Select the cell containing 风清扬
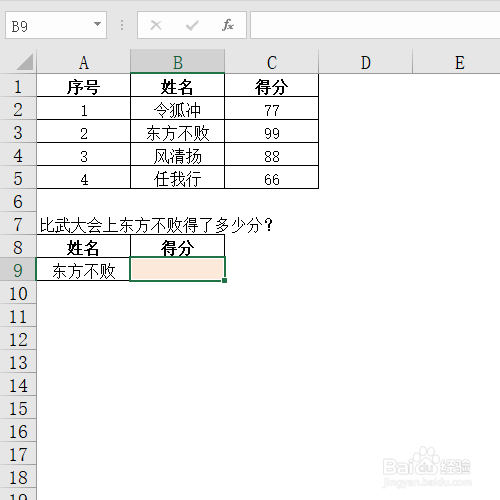Image resolution: width=500 pixels, height=500 pixels. pyautogui.click(x=177, y=155)
